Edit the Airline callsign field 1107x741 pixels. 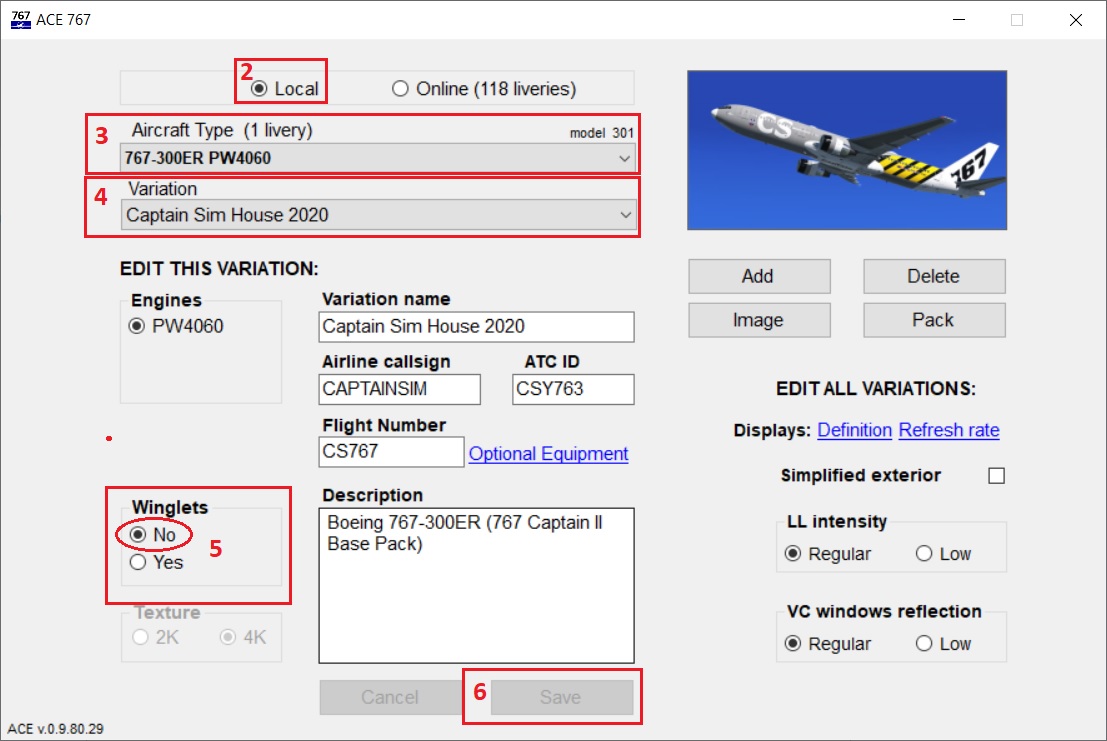(x=399, y=389)
